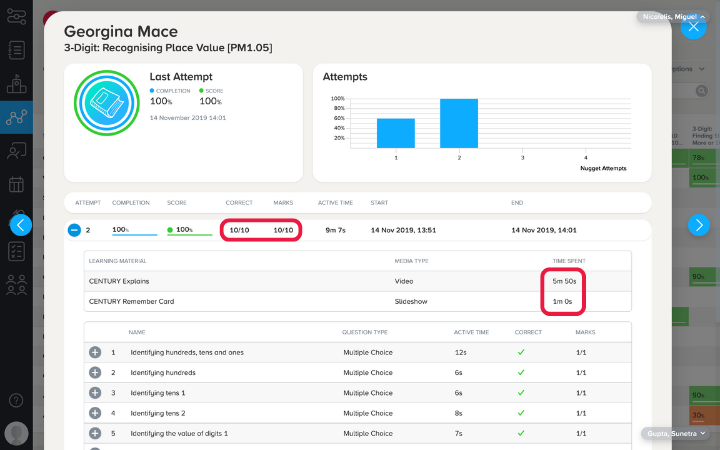Open the user avatar at bottom left
The image size is (720, 450).
pyautogui.click(x=17, y=433)
